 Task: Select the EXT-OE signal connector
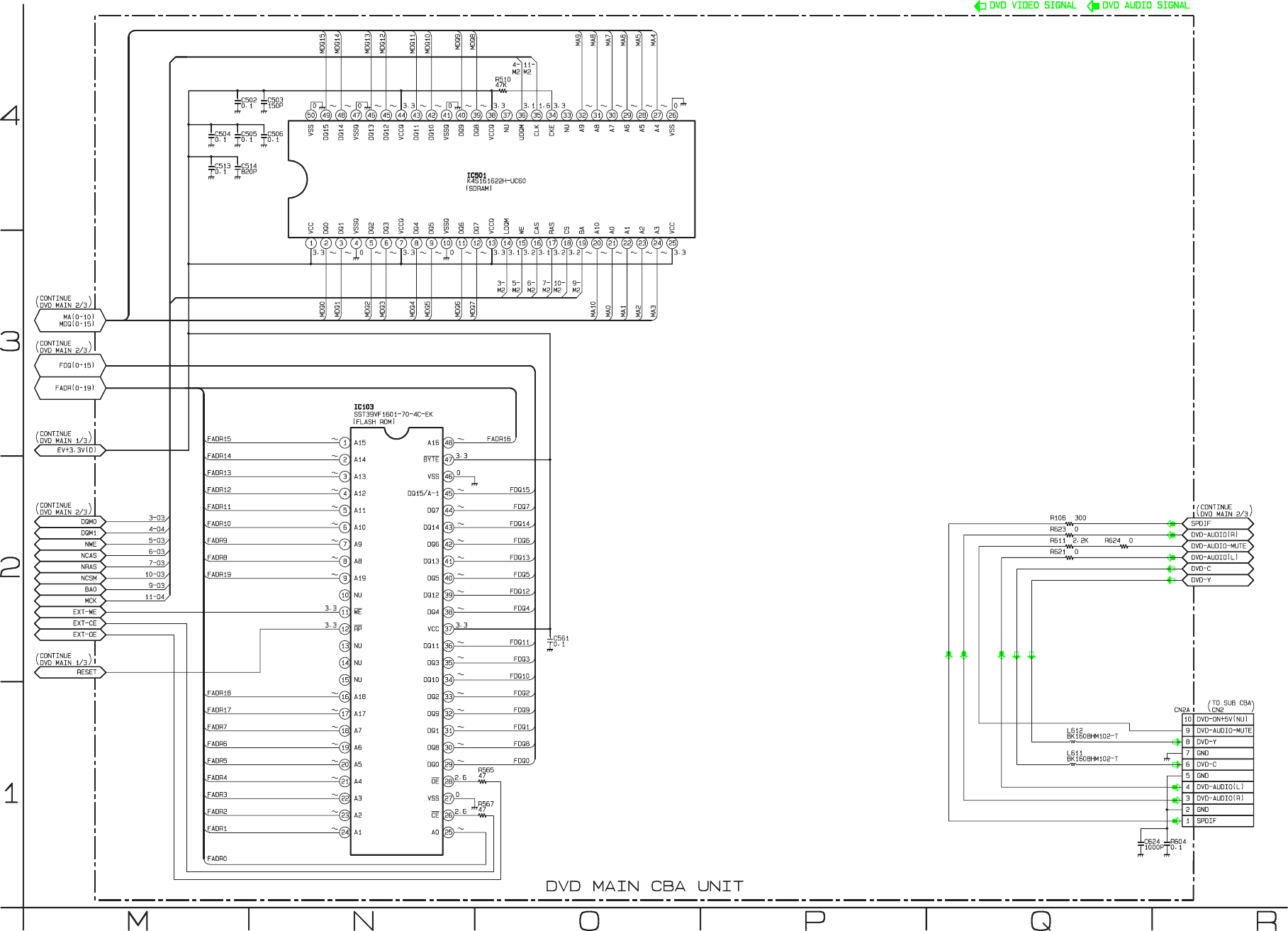click(x=69, y=635)
